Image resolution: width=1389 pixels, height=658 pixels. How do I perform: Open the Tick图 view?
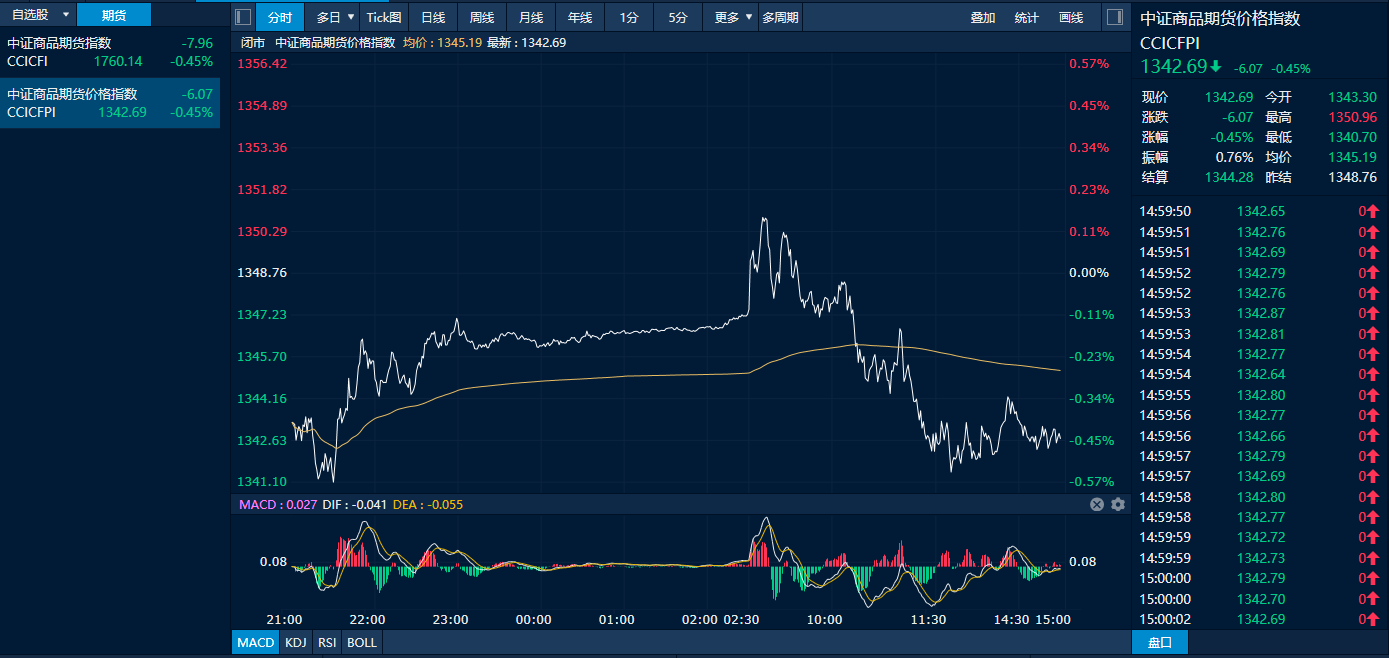tap(384, 17)
